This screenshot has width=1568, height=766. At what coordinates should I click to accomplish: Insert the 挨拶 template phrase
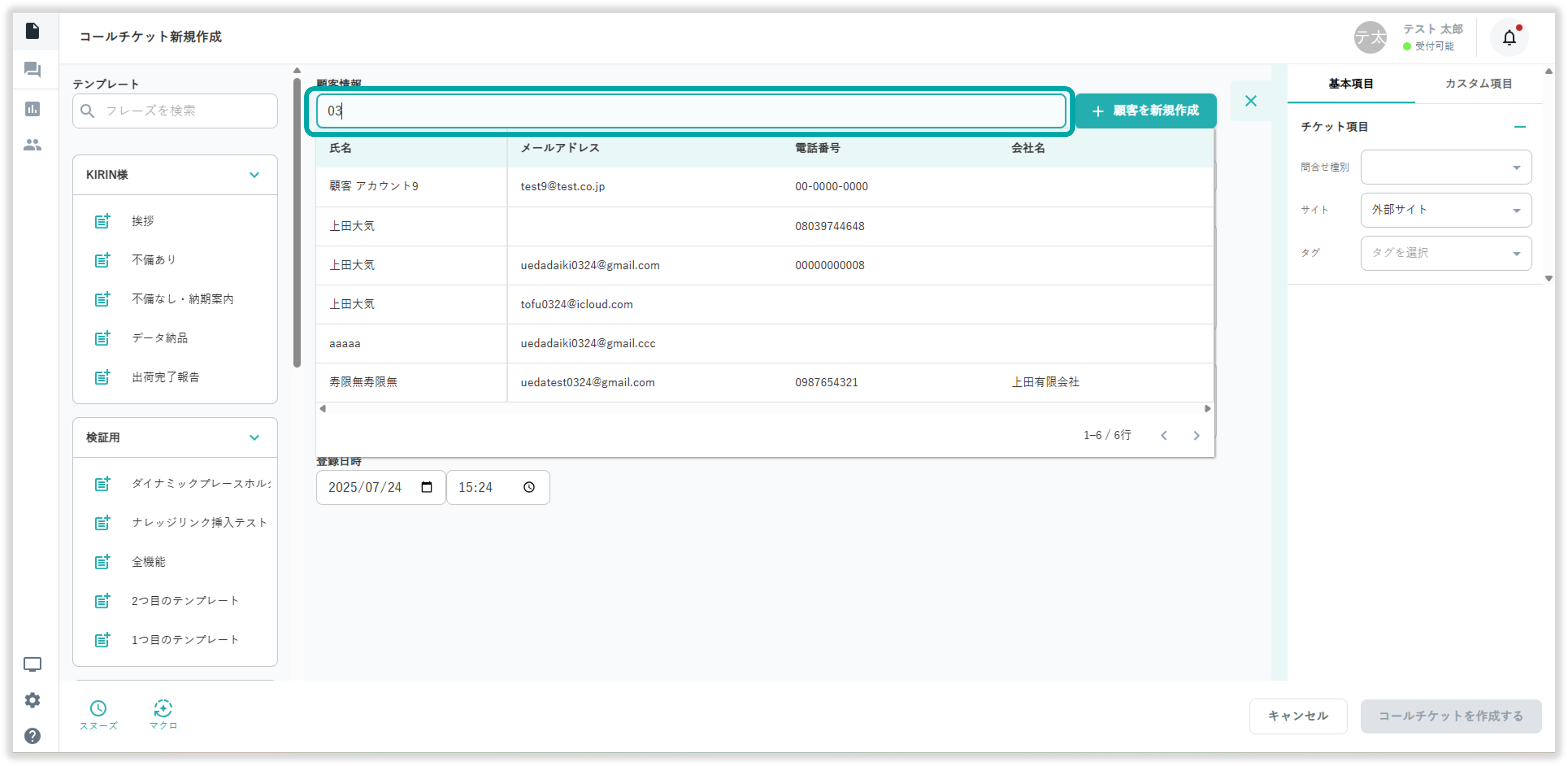[x=142, y=221]
